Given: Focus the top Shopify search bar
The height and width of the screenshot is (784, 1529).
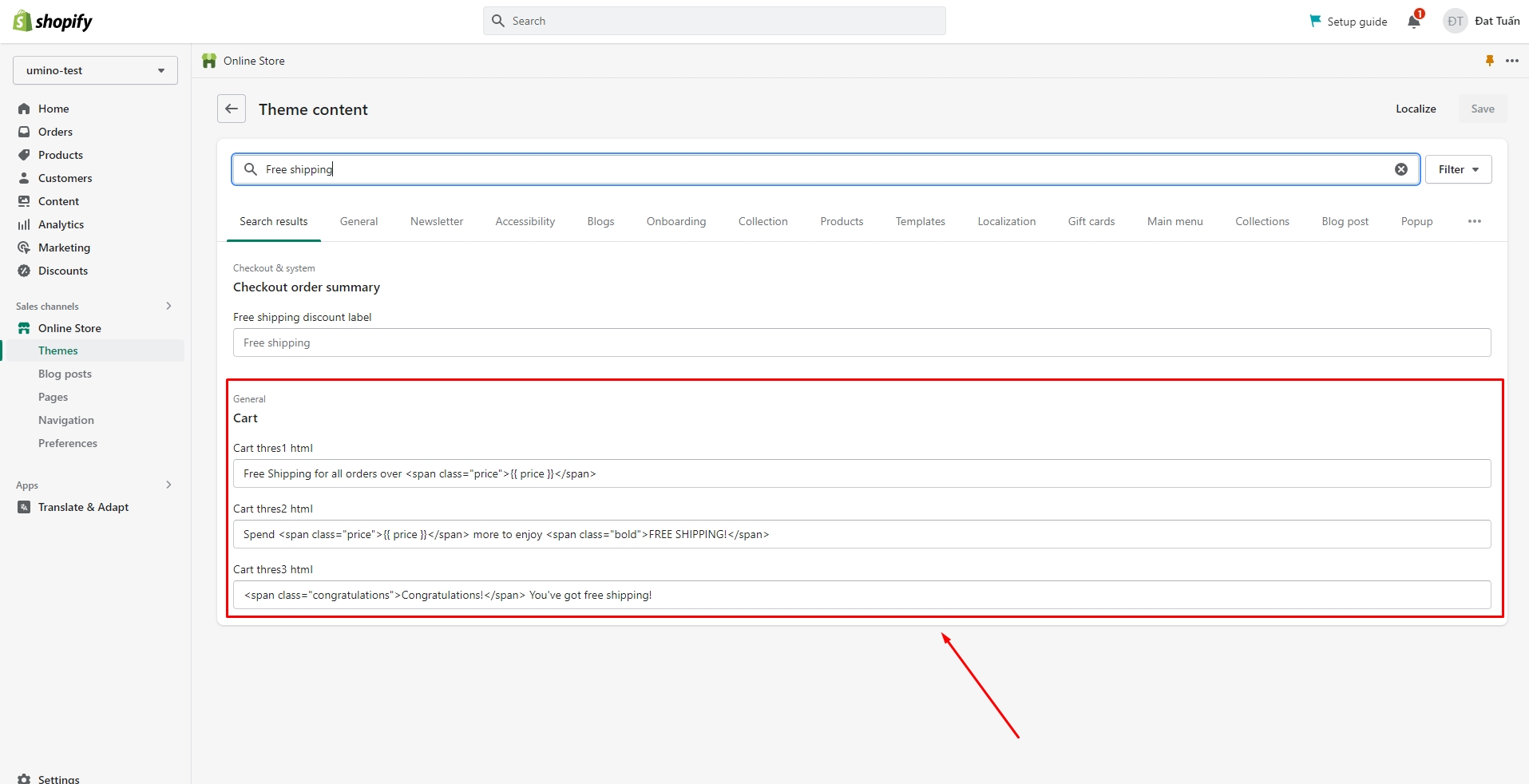Looking at the screenshot, I should point(715,21).
